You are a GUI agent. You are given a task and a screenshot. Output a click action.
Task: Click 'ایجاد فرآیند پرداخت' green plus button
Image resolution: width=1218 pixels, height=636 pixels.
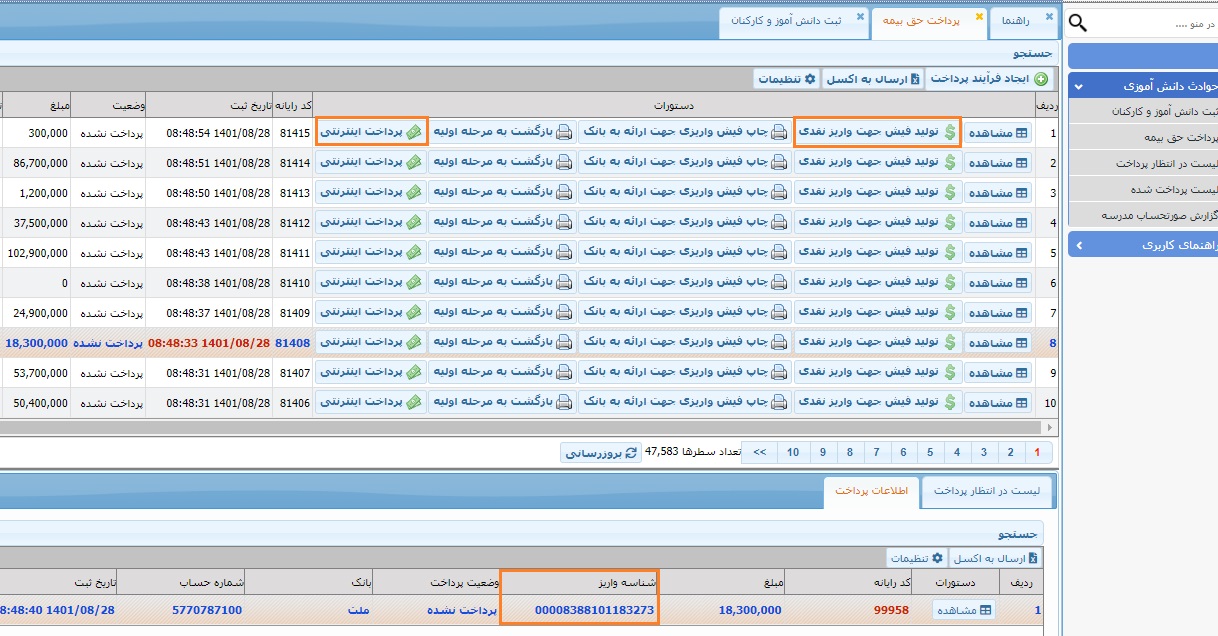[x=988, y=79]
